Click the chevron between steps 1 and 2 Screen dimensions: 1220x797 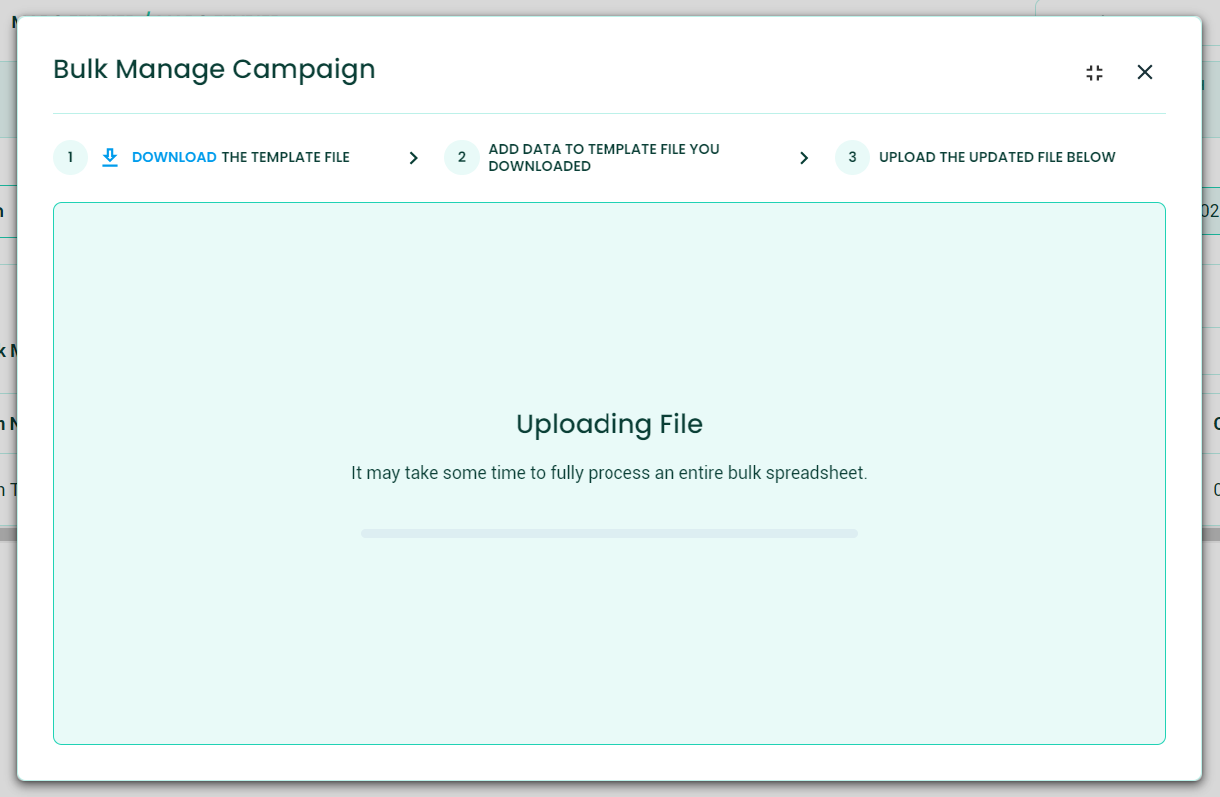[413, 157]
